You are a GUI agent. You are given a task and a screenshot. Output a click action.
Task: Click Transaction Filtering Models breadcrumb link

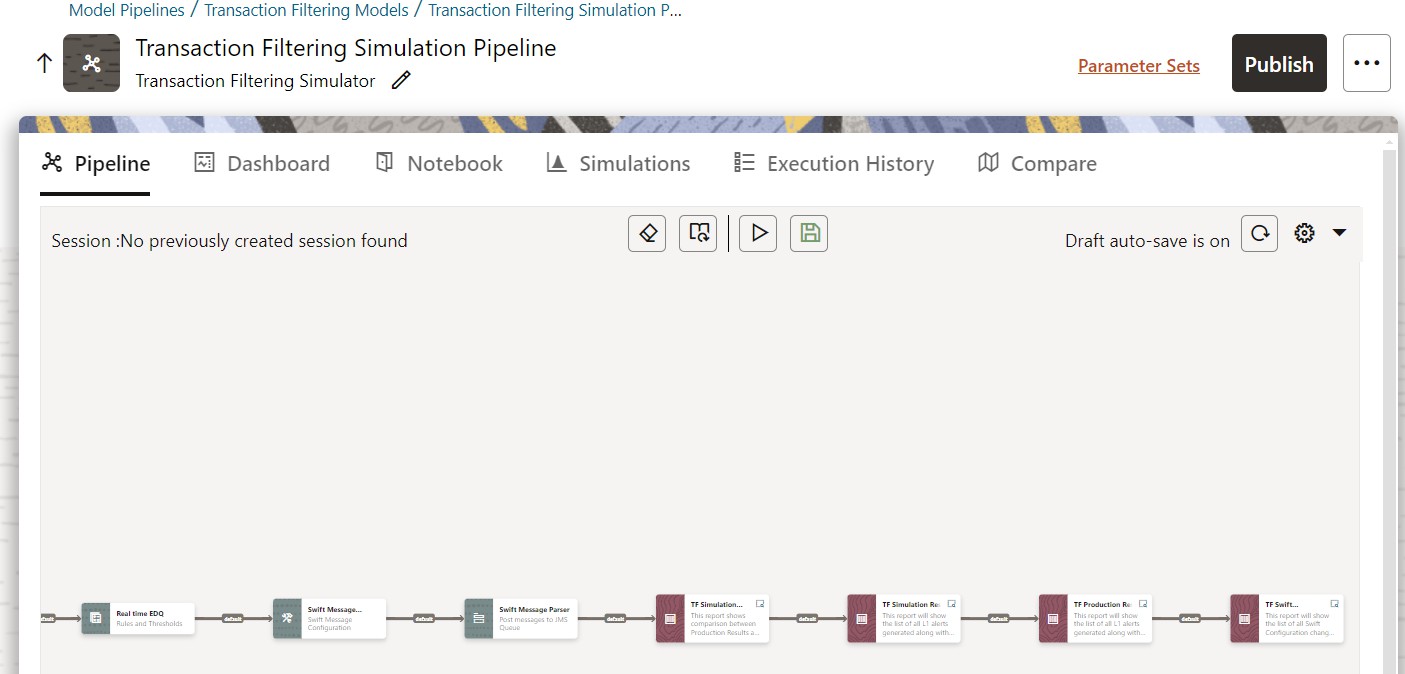[x=306, y=10]
